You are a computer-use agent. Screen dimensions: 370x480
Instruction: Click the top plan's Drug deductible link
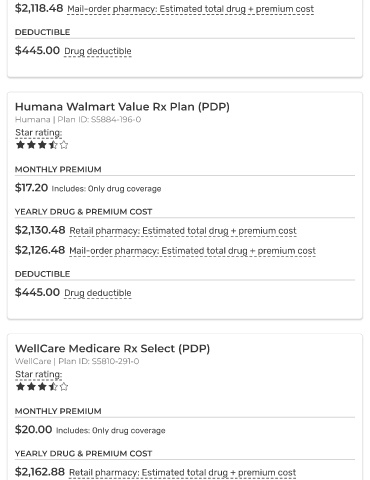click(x=98, y=51)
